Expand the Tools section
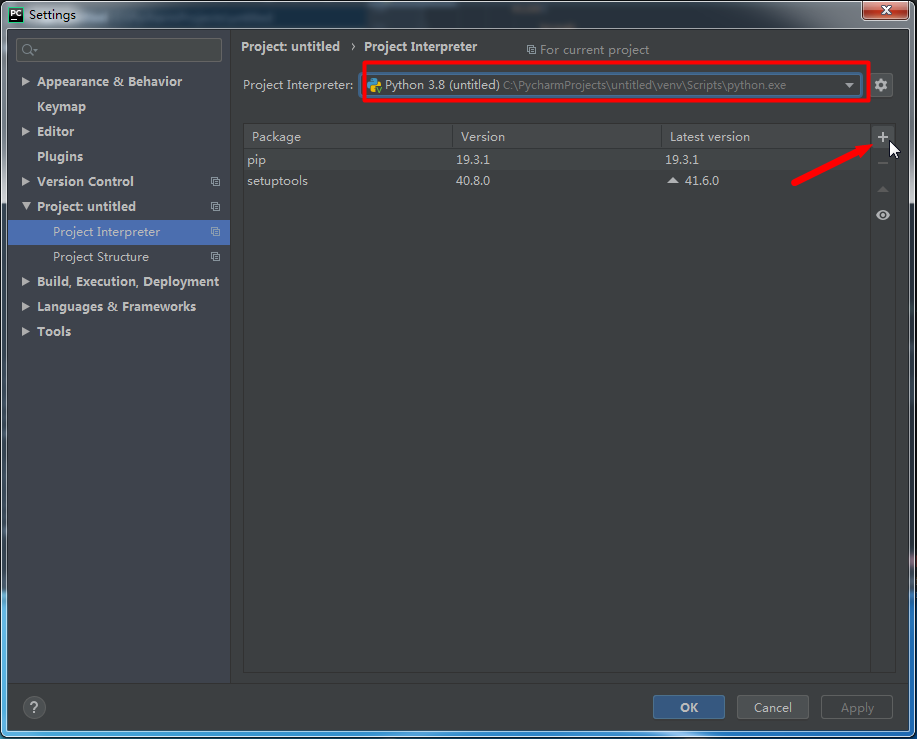 pos(26,331)
